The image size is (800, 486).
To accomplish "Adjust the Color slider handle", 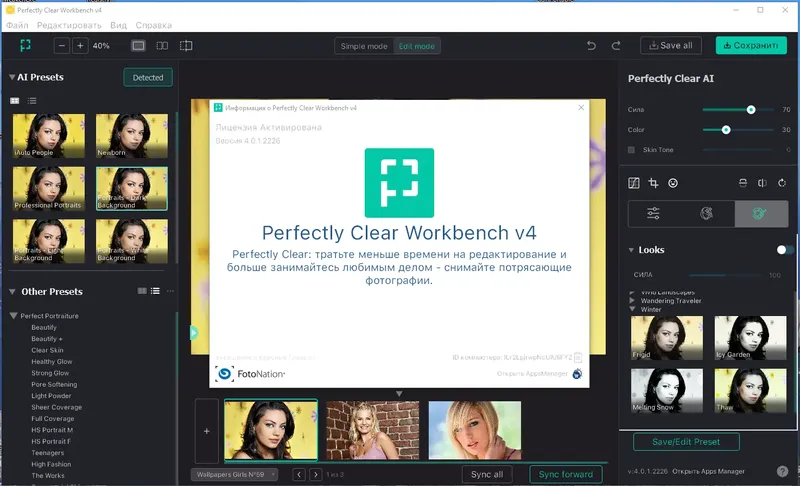I will coord(726,130).
